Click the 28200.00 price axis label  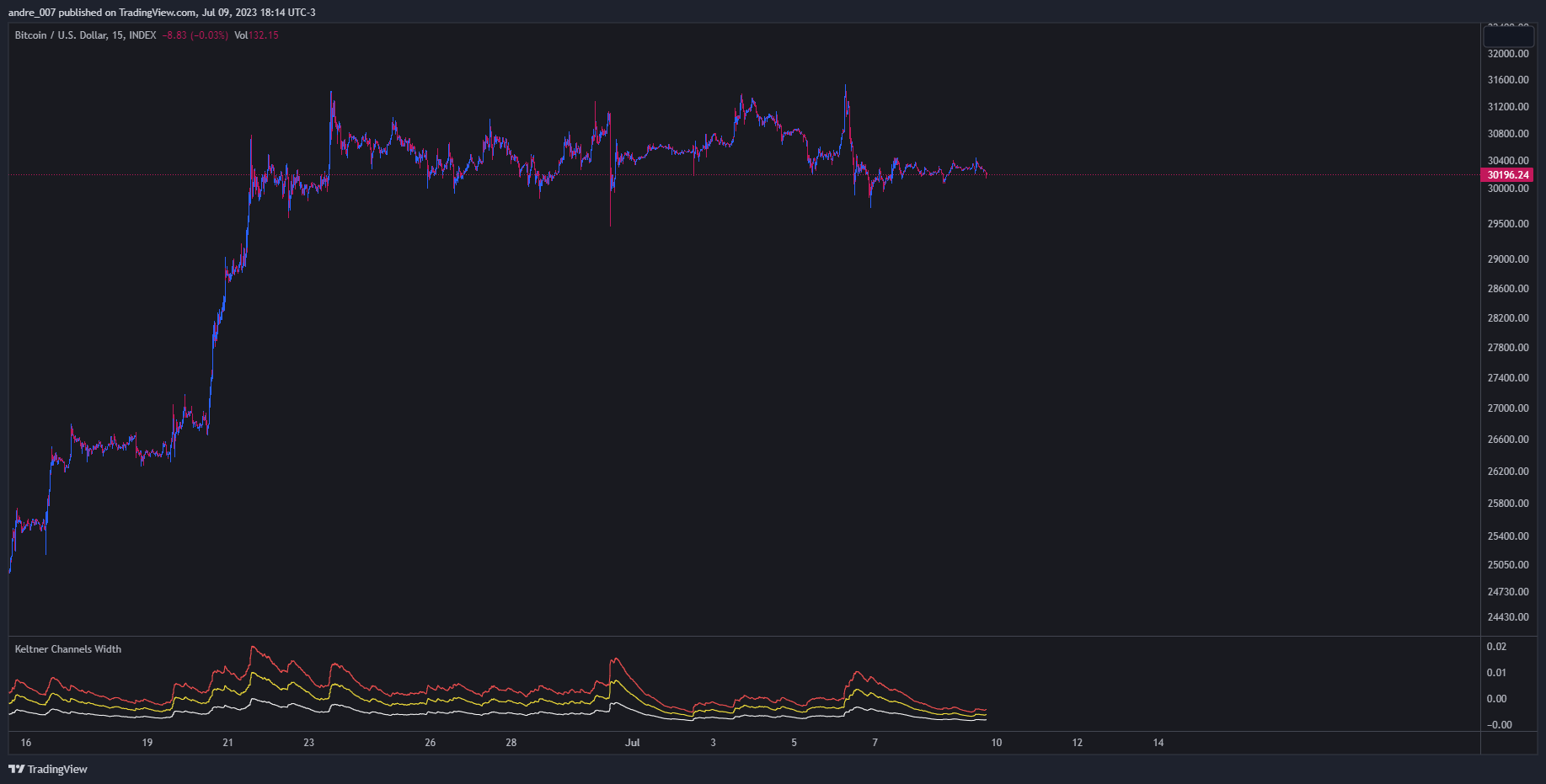tap(1508, 318)
